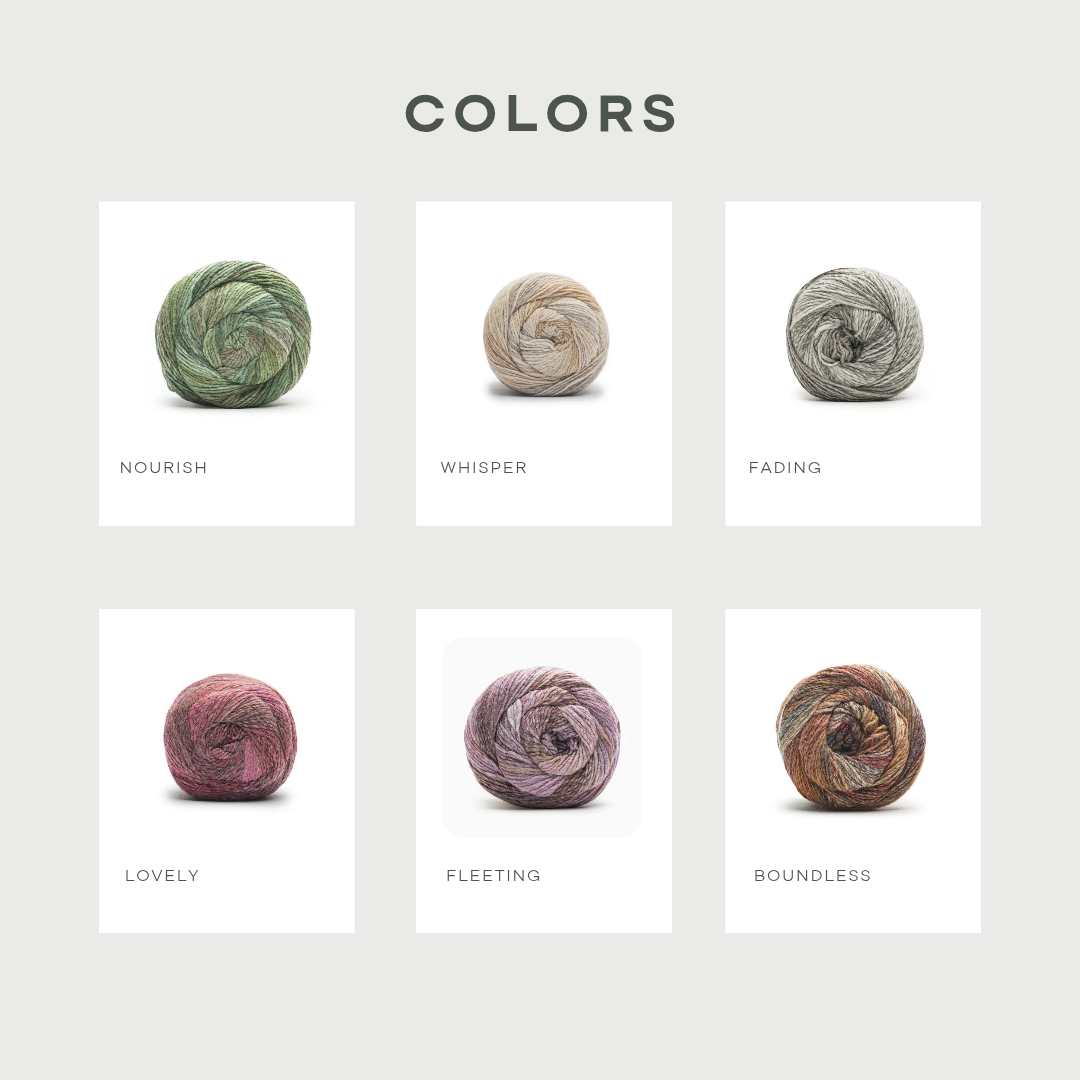Click the LOVELY color name label

click(162, 875)
